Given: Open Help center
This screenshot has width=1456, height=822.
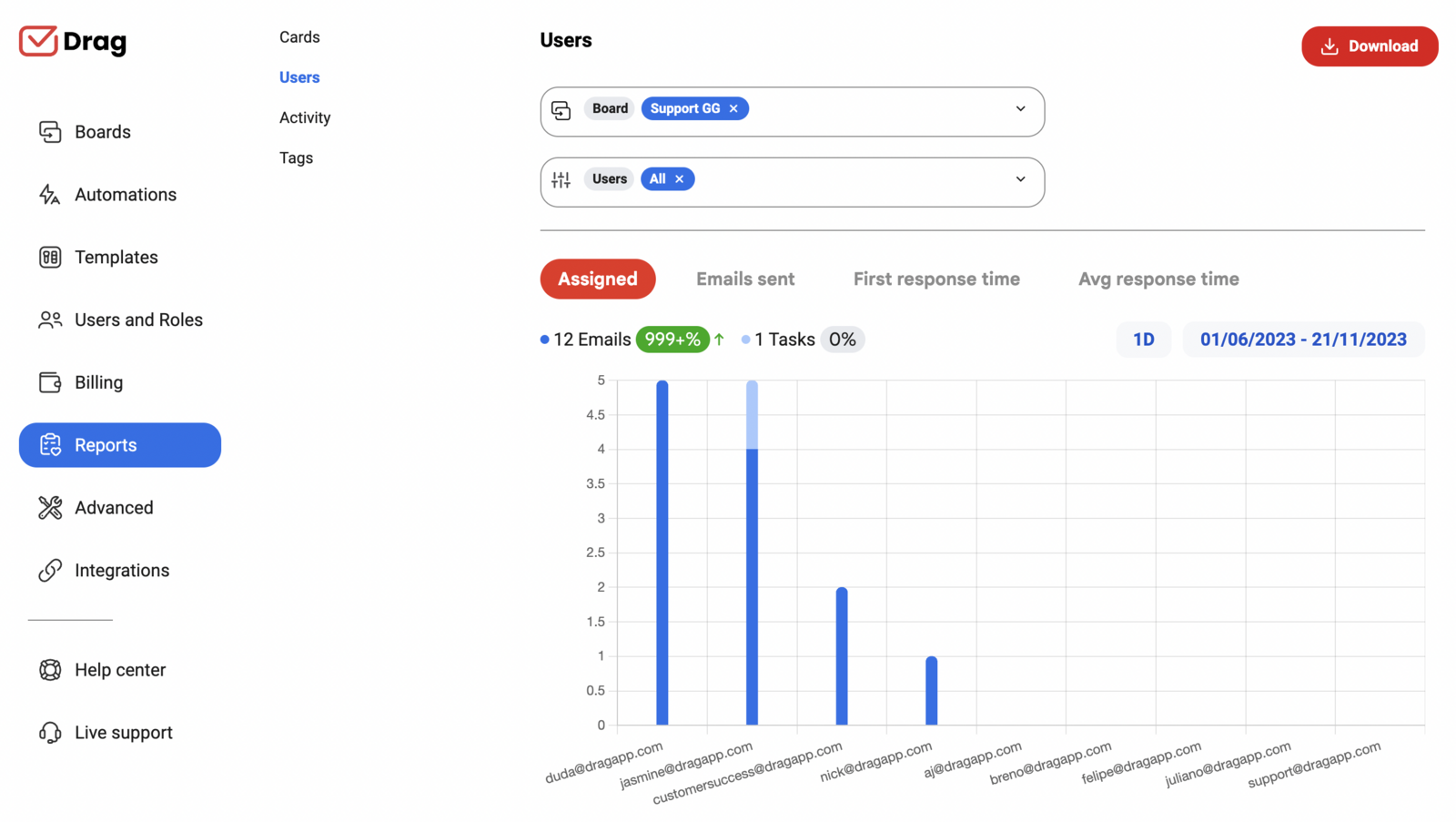Looking at the screenshot, I should click(120, 670).
